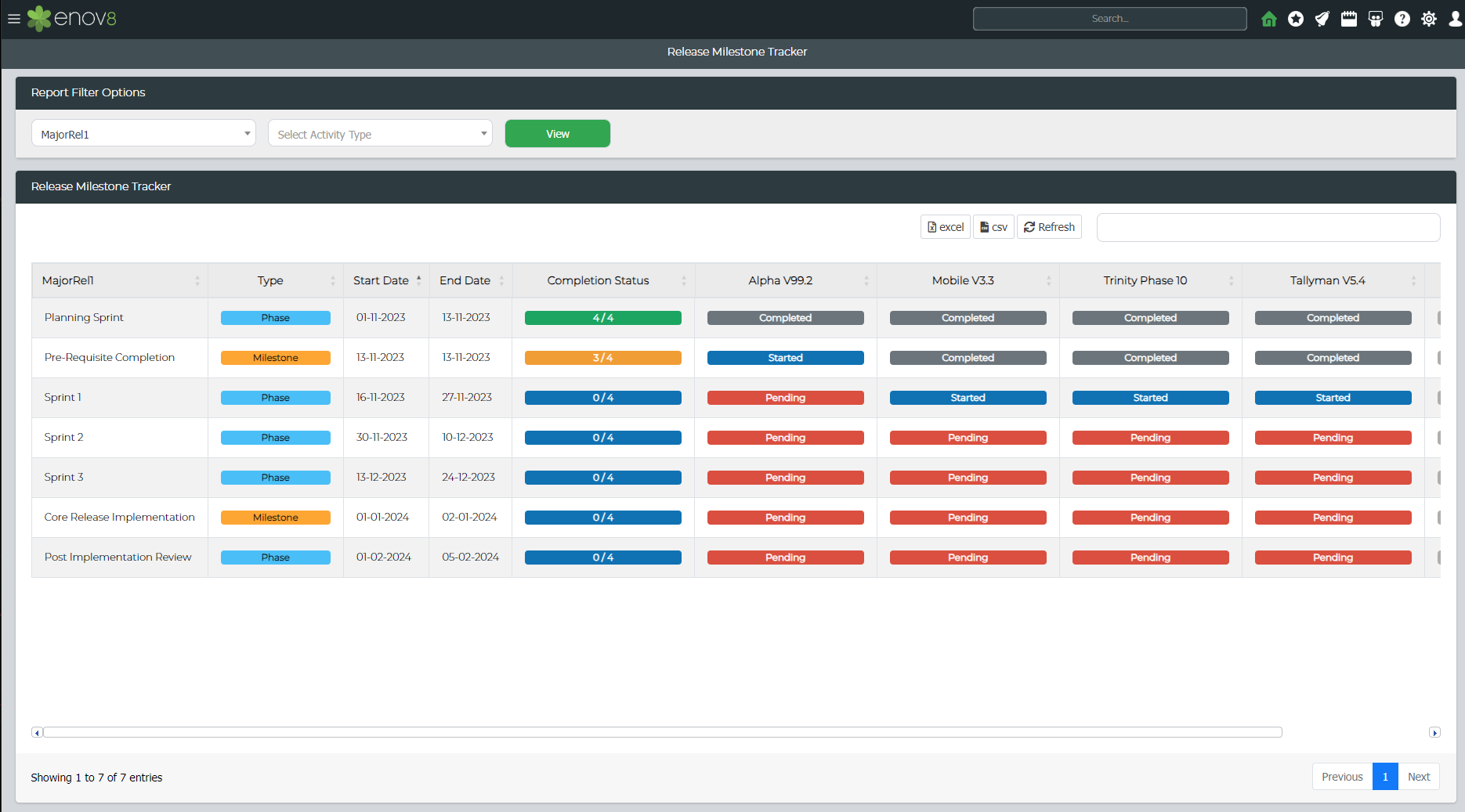Sort by the Alpha V99.2 column header

[x=786, y=280]
